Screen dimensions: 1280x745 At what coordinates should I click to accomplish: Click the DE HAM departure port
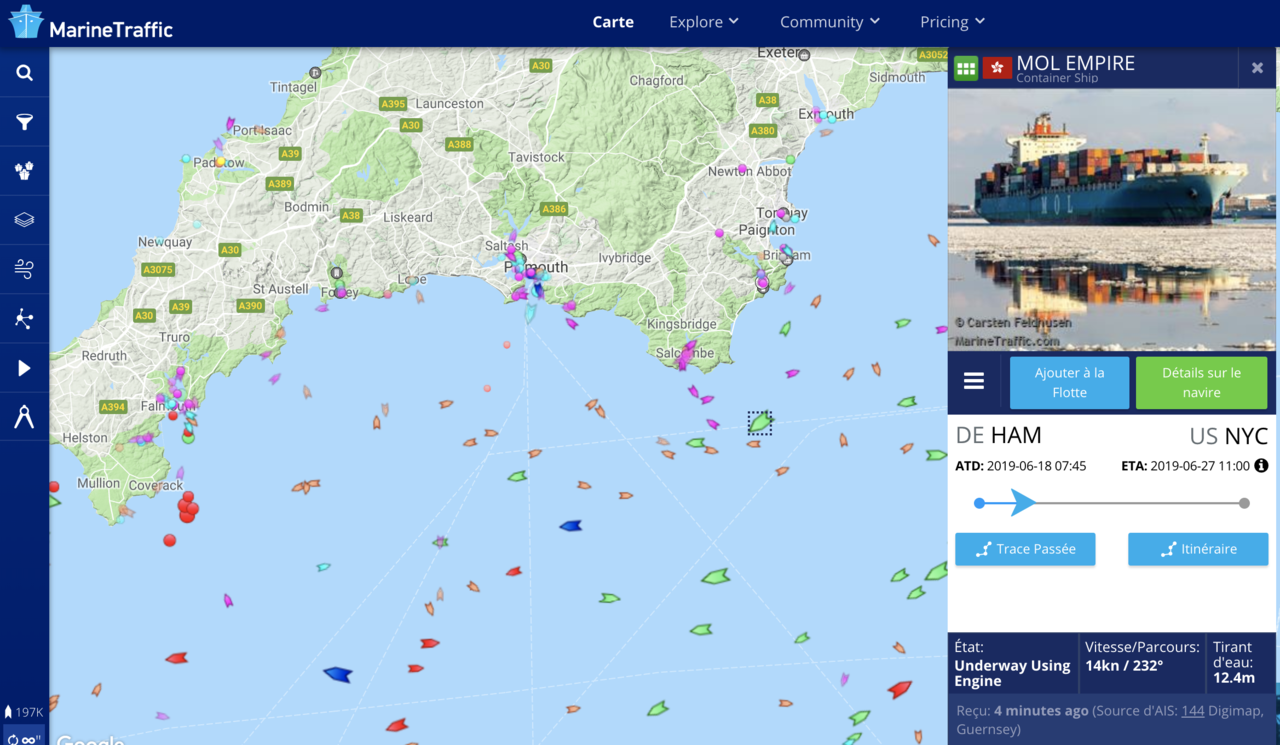tap(999, 436)
